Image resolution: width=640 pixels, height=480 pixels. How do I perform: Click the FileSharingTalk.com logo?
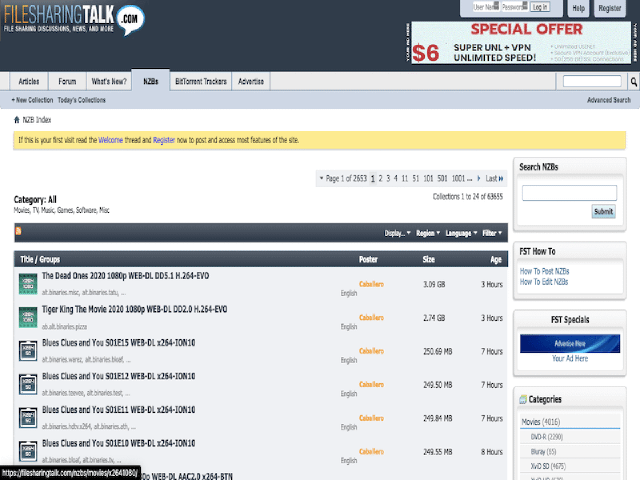(x=74, y=19)
